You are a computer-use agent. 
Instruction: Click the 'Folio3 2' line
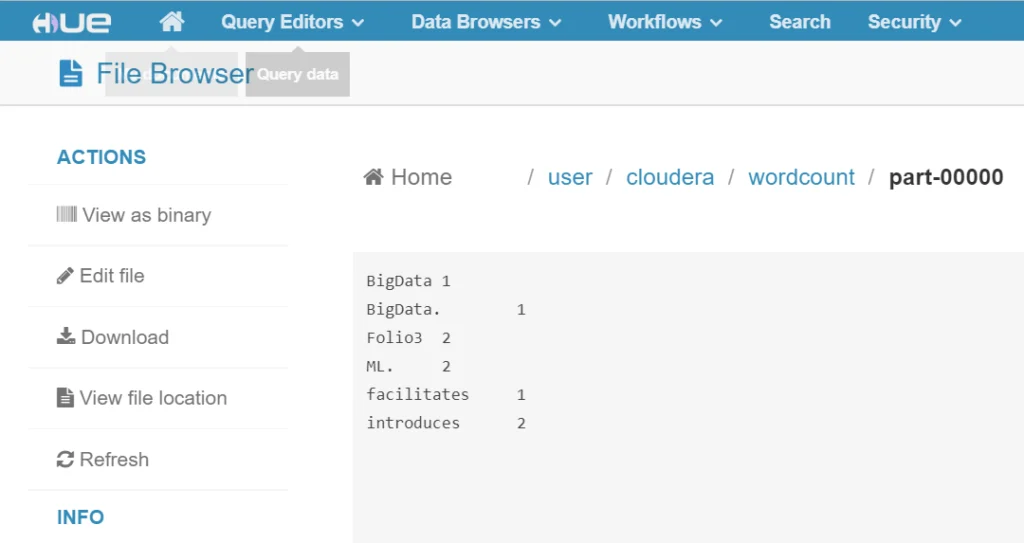[x=408, y=338]
